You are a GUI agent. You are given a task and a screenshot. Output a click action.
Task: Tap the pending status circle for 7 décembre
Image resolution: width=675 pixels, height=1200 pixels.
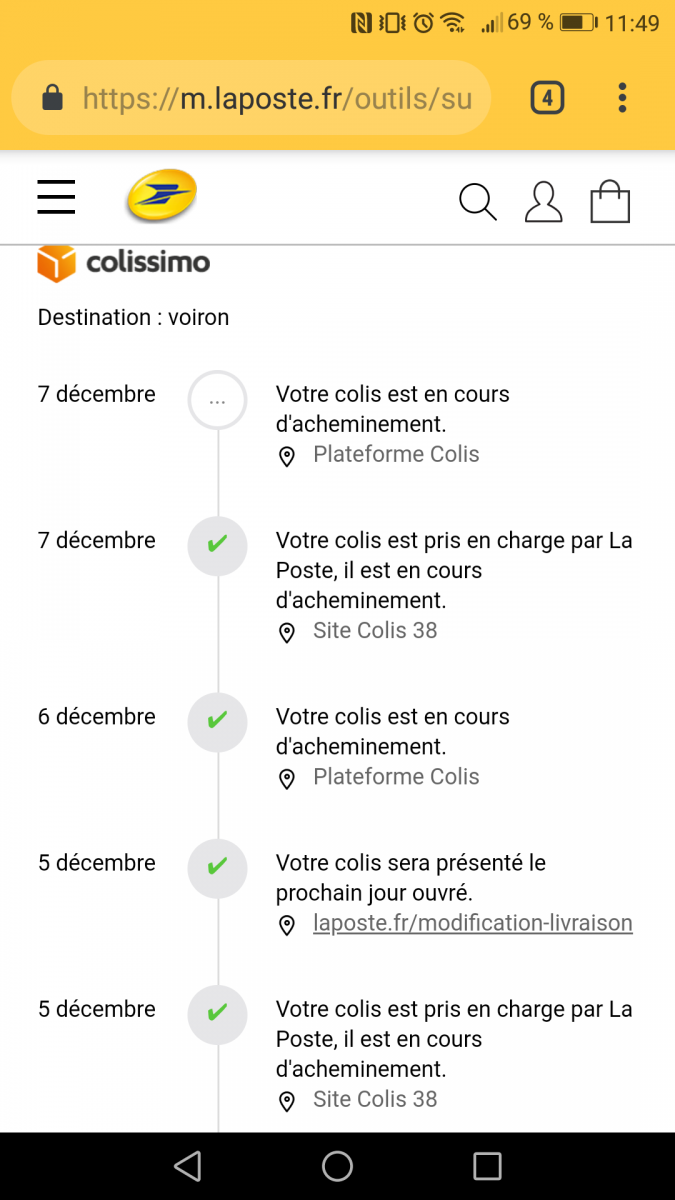(217, 401)
